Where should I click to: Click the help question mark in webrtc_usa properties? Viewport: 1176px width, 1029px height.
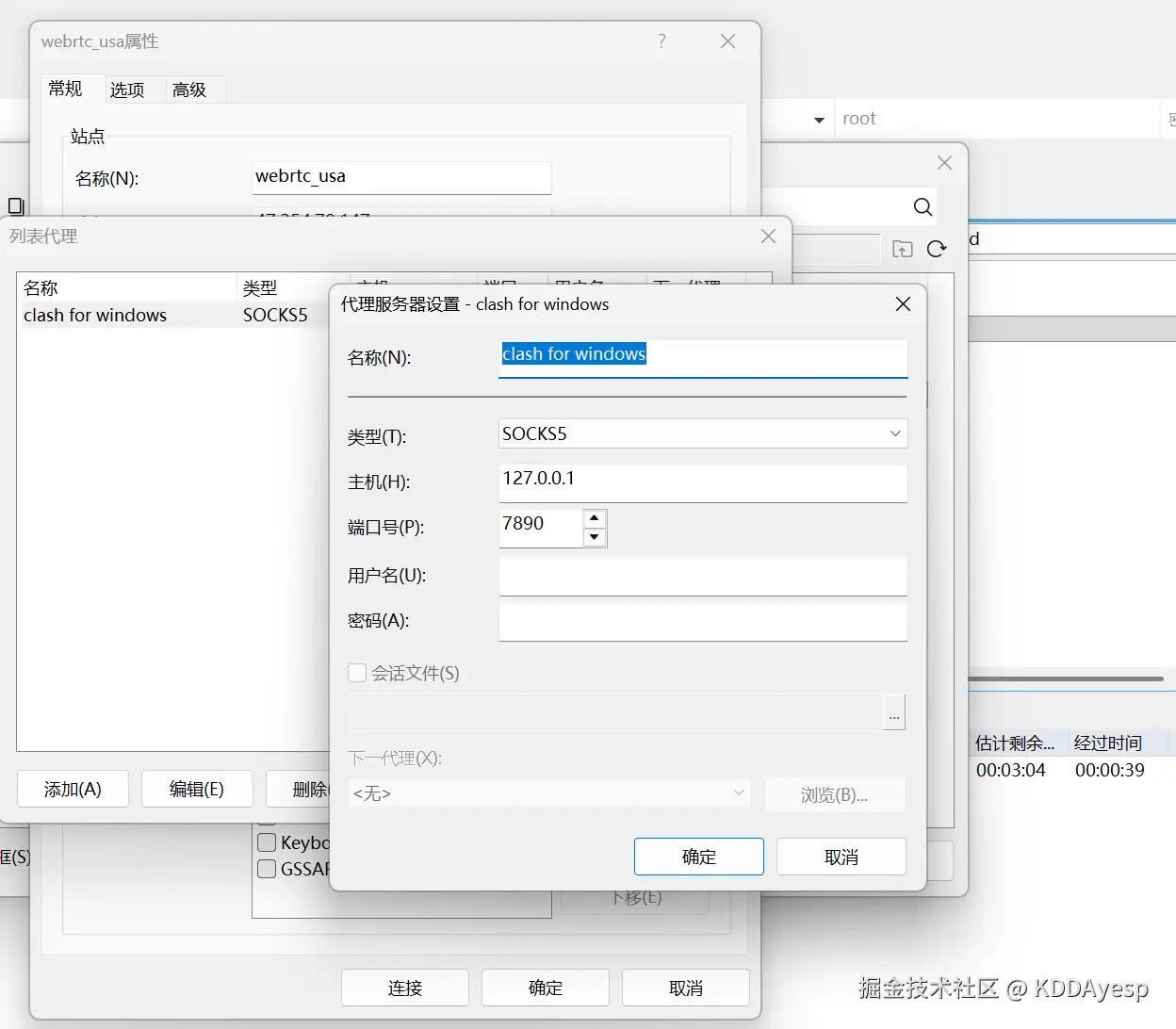(x=661, y=41)
